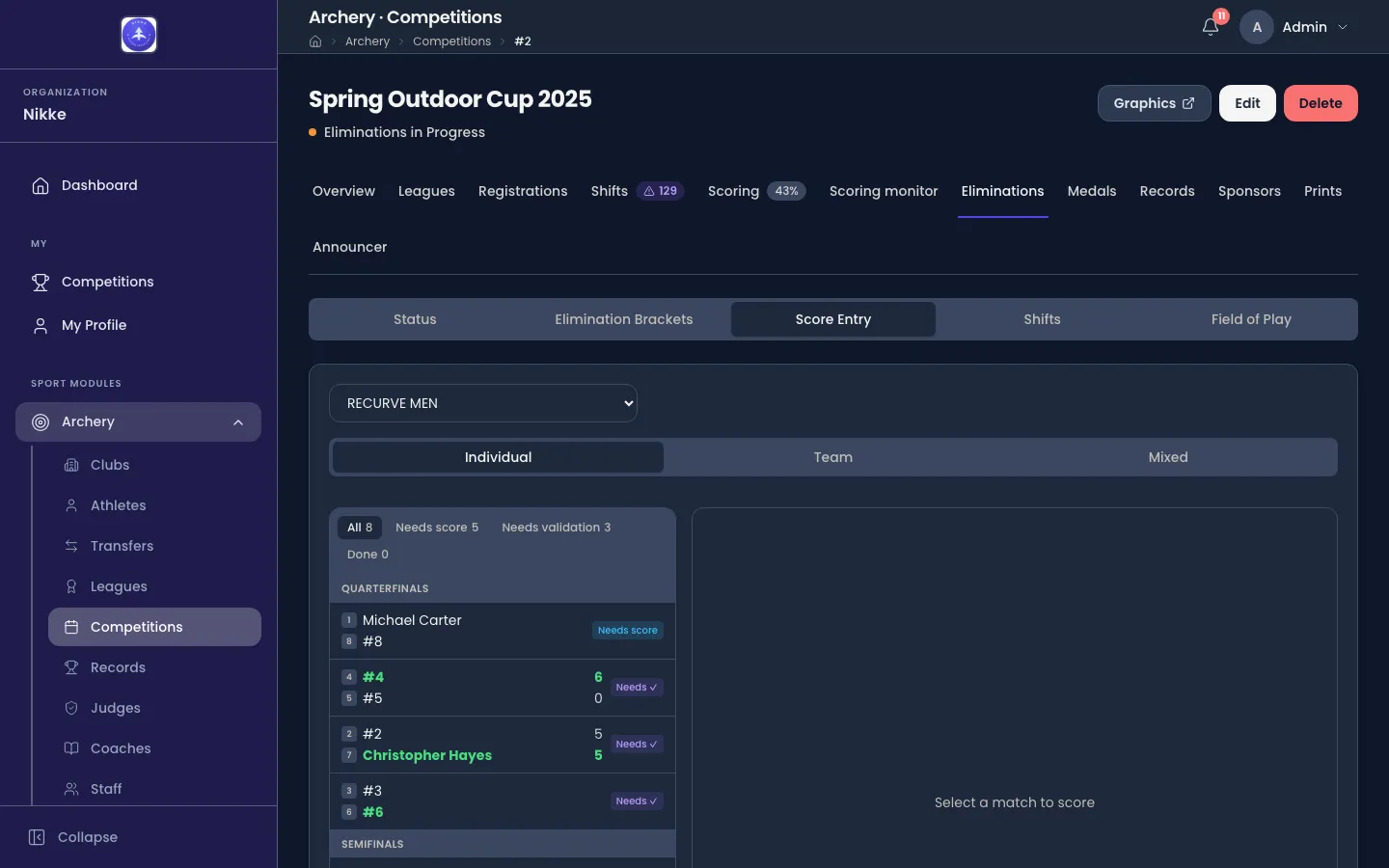1389x868 pixels.
Task: Open the Shifts tab with 129 warnings
Action: (638, 191)
